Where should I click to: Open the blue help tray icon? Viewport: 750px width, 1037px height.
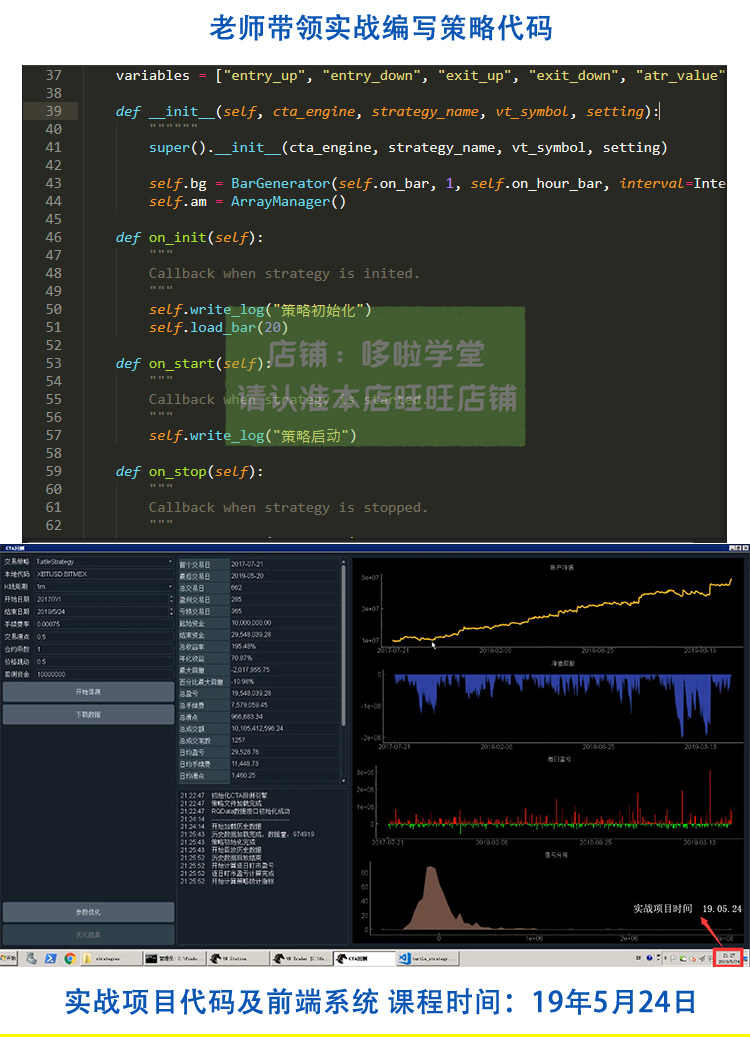click(x=649, y=958)
